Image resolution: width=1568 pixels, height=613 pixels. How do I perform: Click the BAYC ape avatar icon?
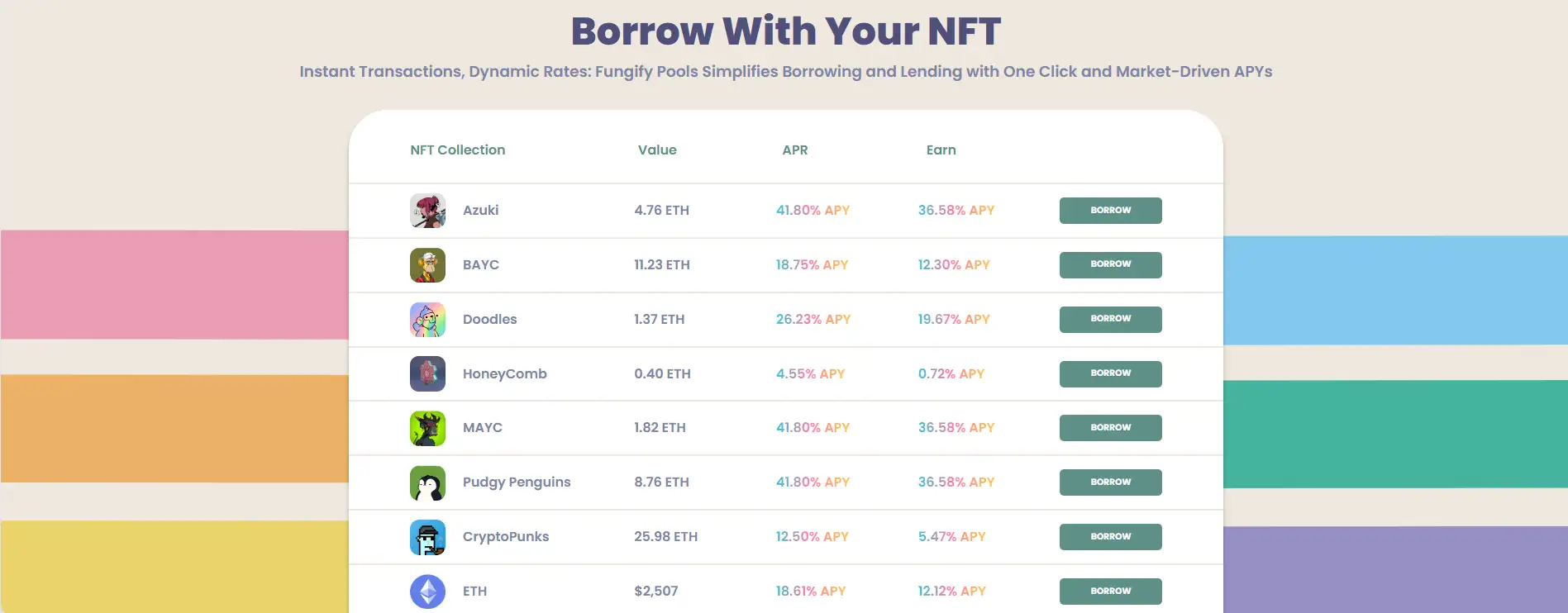click(427, 265)
